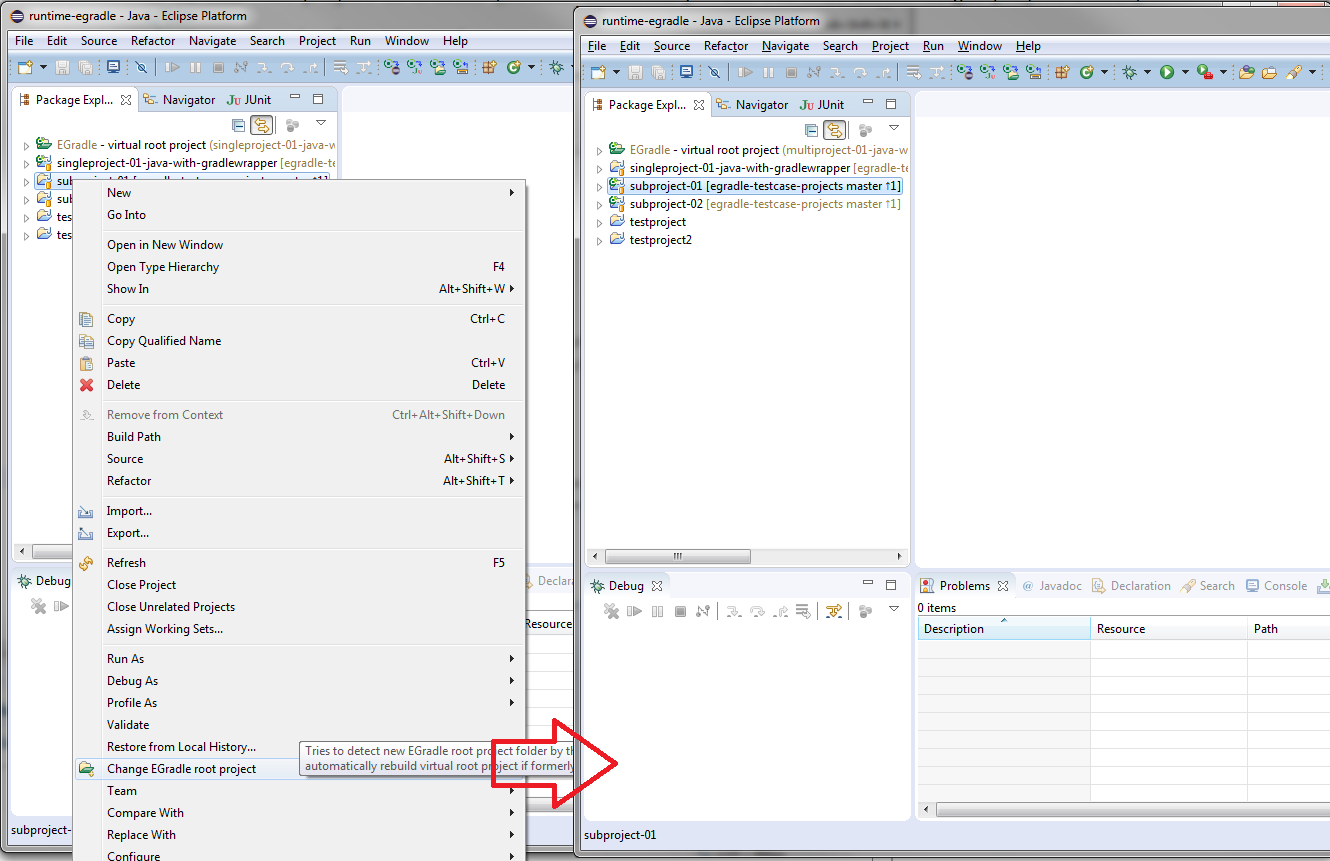Toggle Link with Editor in left Package Explorer
The width and height of the screenshot is (1330, 861).
261,125
